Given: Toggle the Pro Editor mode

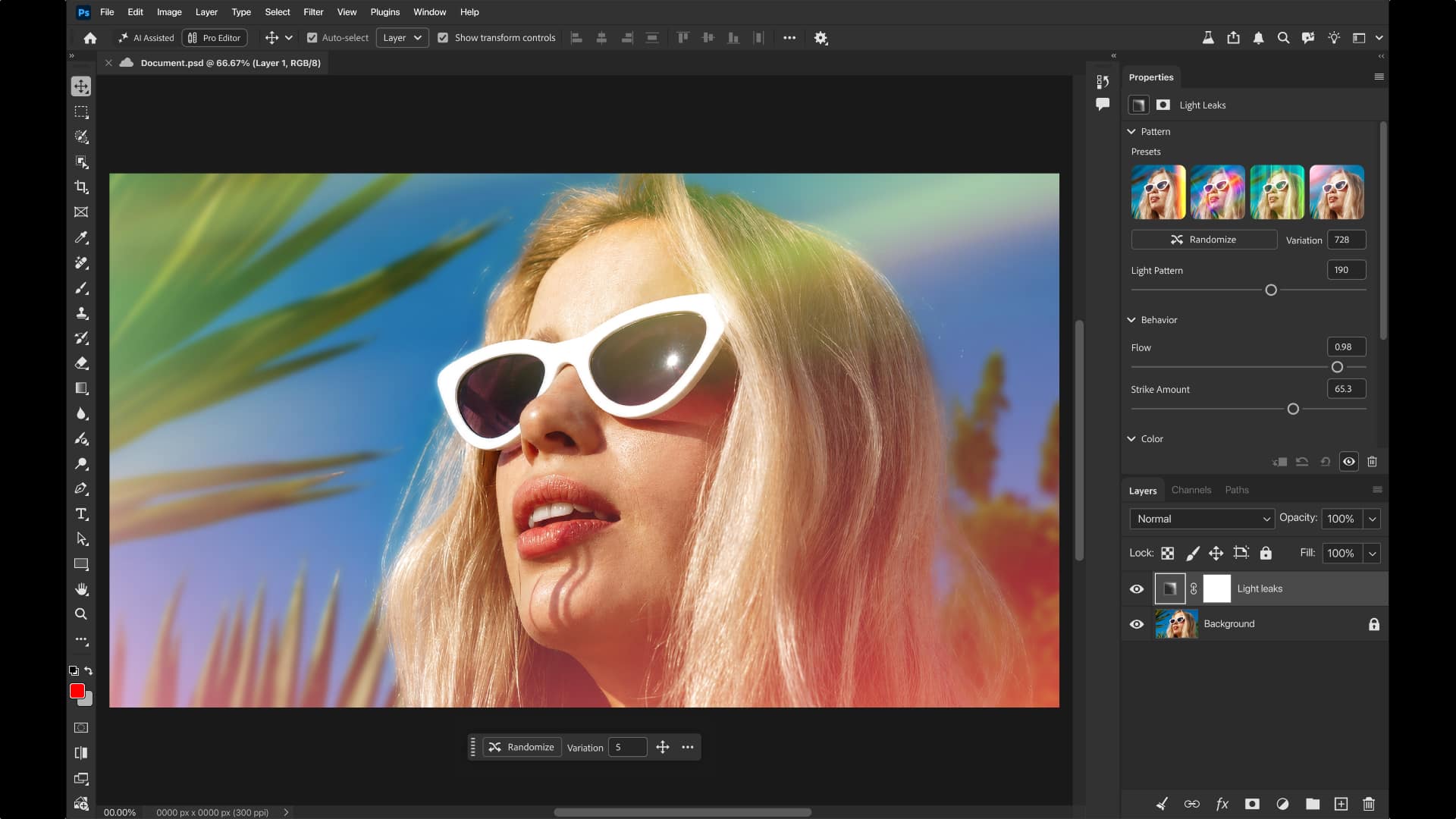Looking at the screenshot, I should pos(215,38).
